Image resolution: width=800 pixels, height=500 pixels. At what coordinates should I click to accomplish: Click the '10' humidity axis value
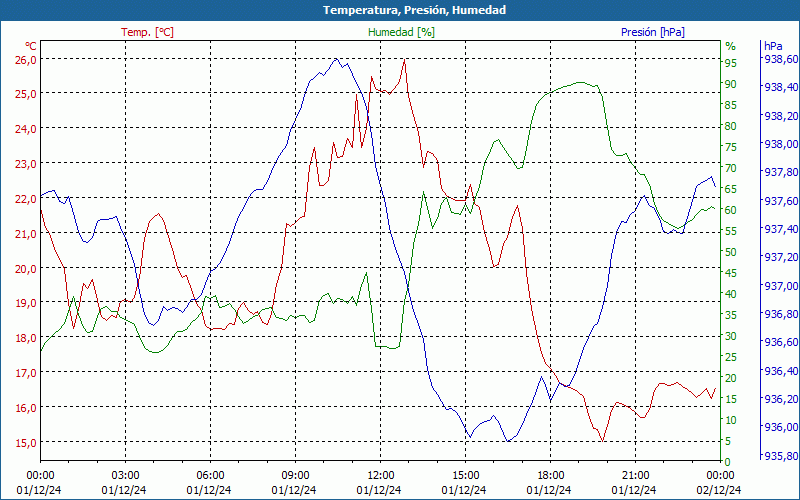pos(731,420)
